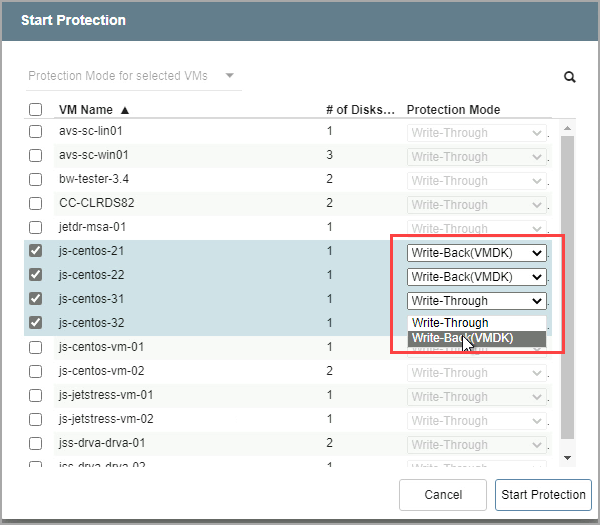600x525 pixels.
Task: Click the # of Disks column header
Action: click(x=360, y=110)
